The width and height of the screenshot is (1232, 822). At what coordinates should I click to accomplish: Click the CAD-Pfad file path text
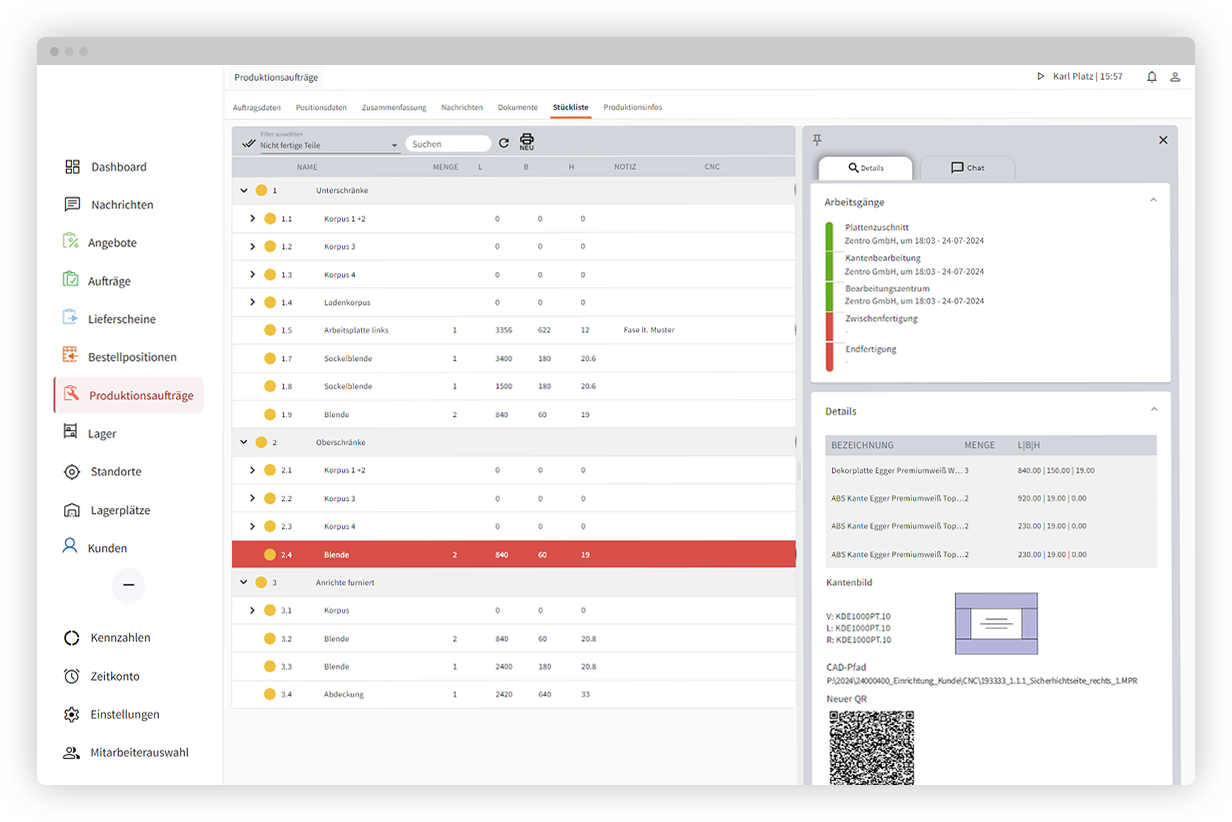(x=982, y=681)
